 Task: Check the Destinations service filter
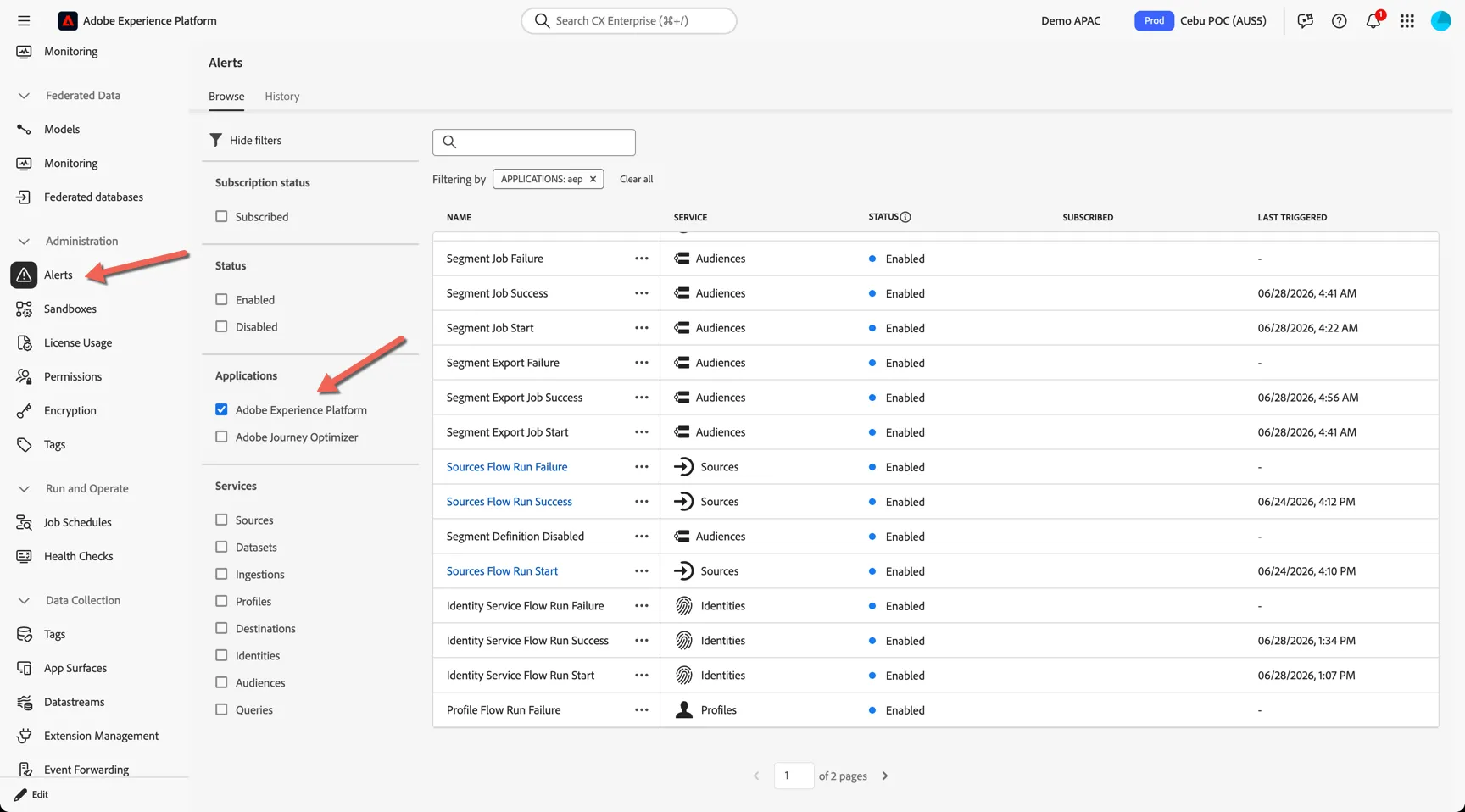click(221, 628)
